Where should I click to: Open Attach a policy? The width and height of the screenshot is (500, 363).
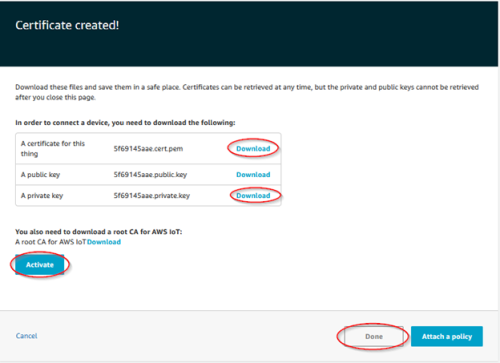click(447, 336)
